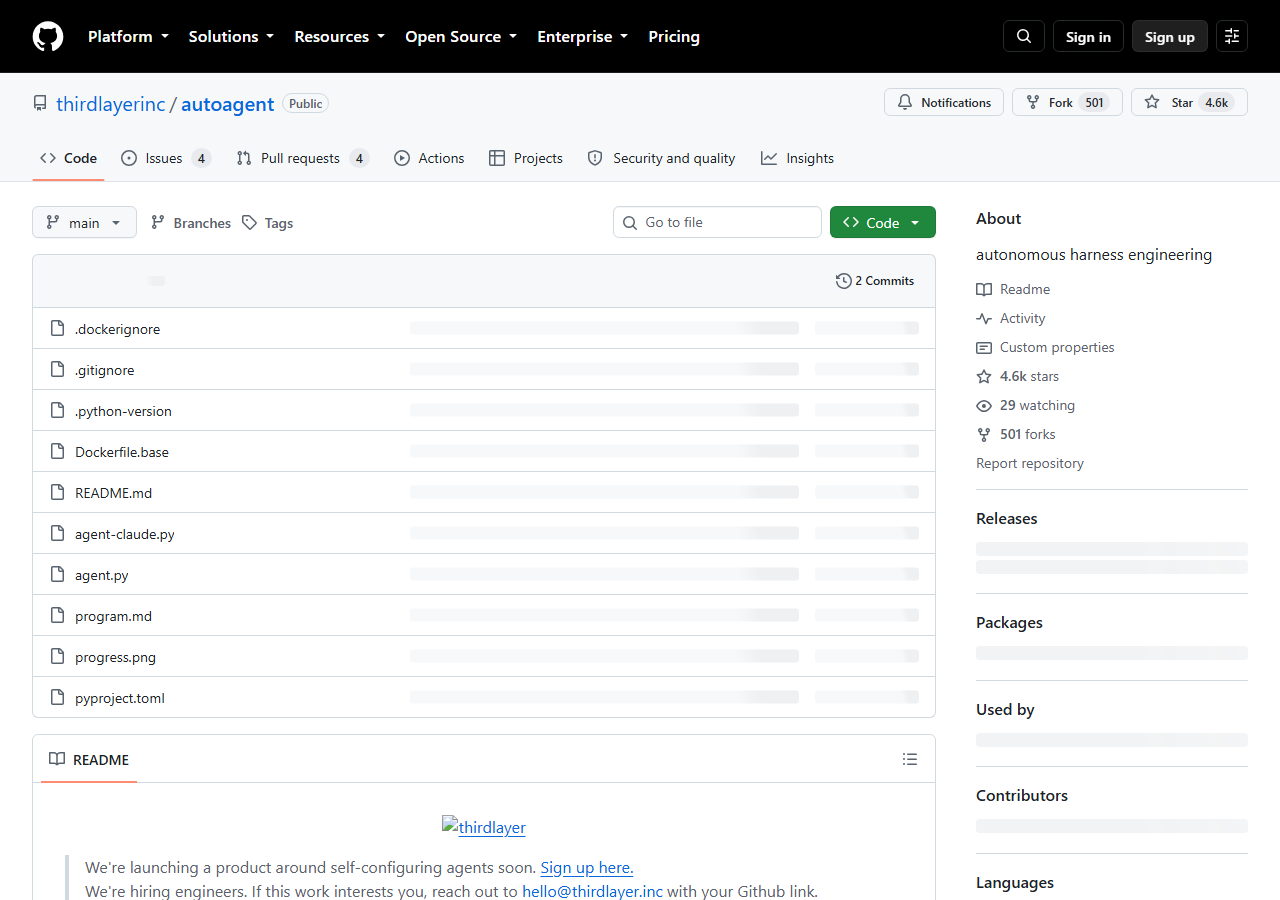Click the history clock icon near Commits
Screen dimensions: 1280x900
pyautogui.click(x=844, y=281)
